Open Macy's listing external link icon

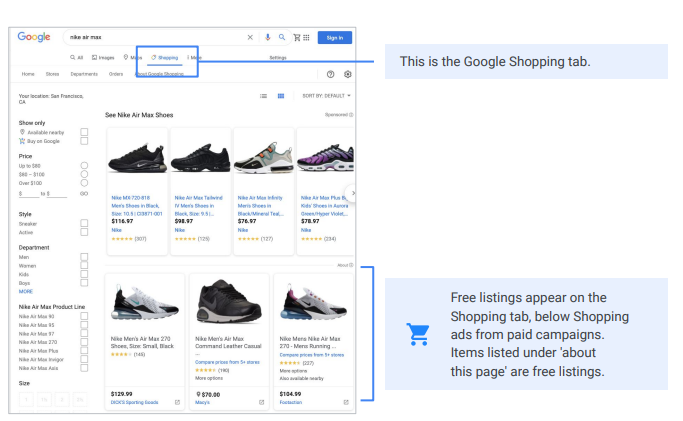262,402
